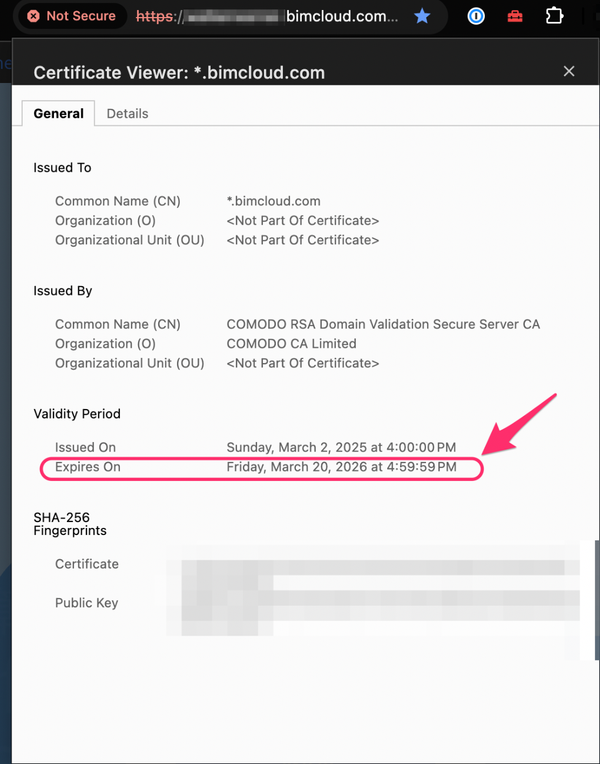600x764 pixels.
Task: Click the Issued To Common Name value *.bimcloud.com
Action: tap(273, 201)
